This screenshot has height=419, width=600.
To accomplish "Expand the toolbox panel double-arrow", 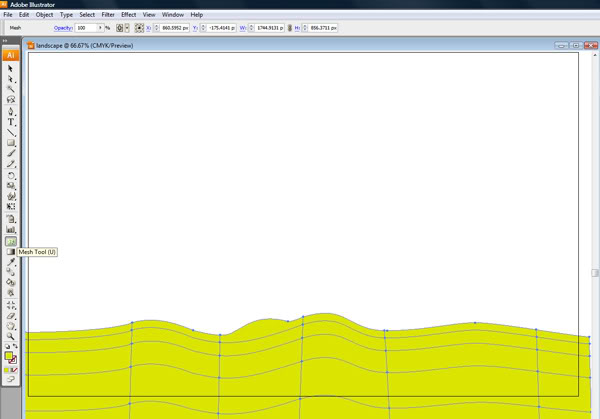I will 5,40.
